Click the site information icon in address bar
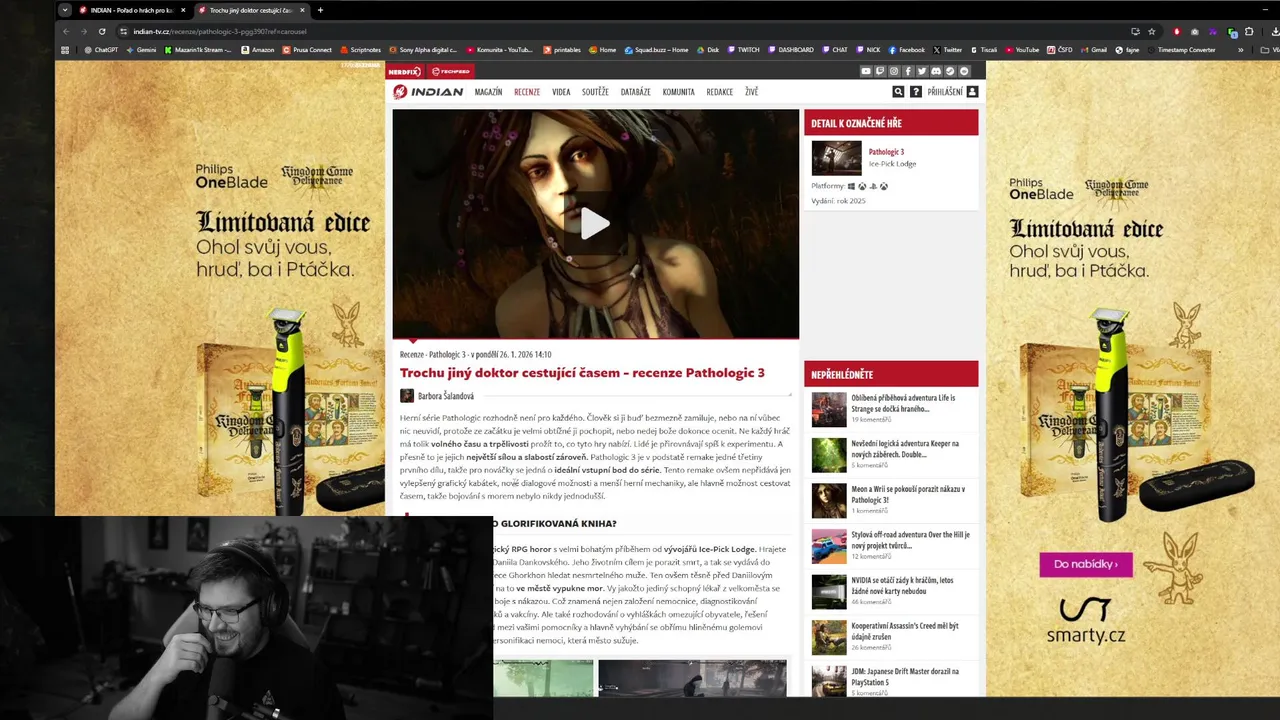 click(x=123, y=31)
